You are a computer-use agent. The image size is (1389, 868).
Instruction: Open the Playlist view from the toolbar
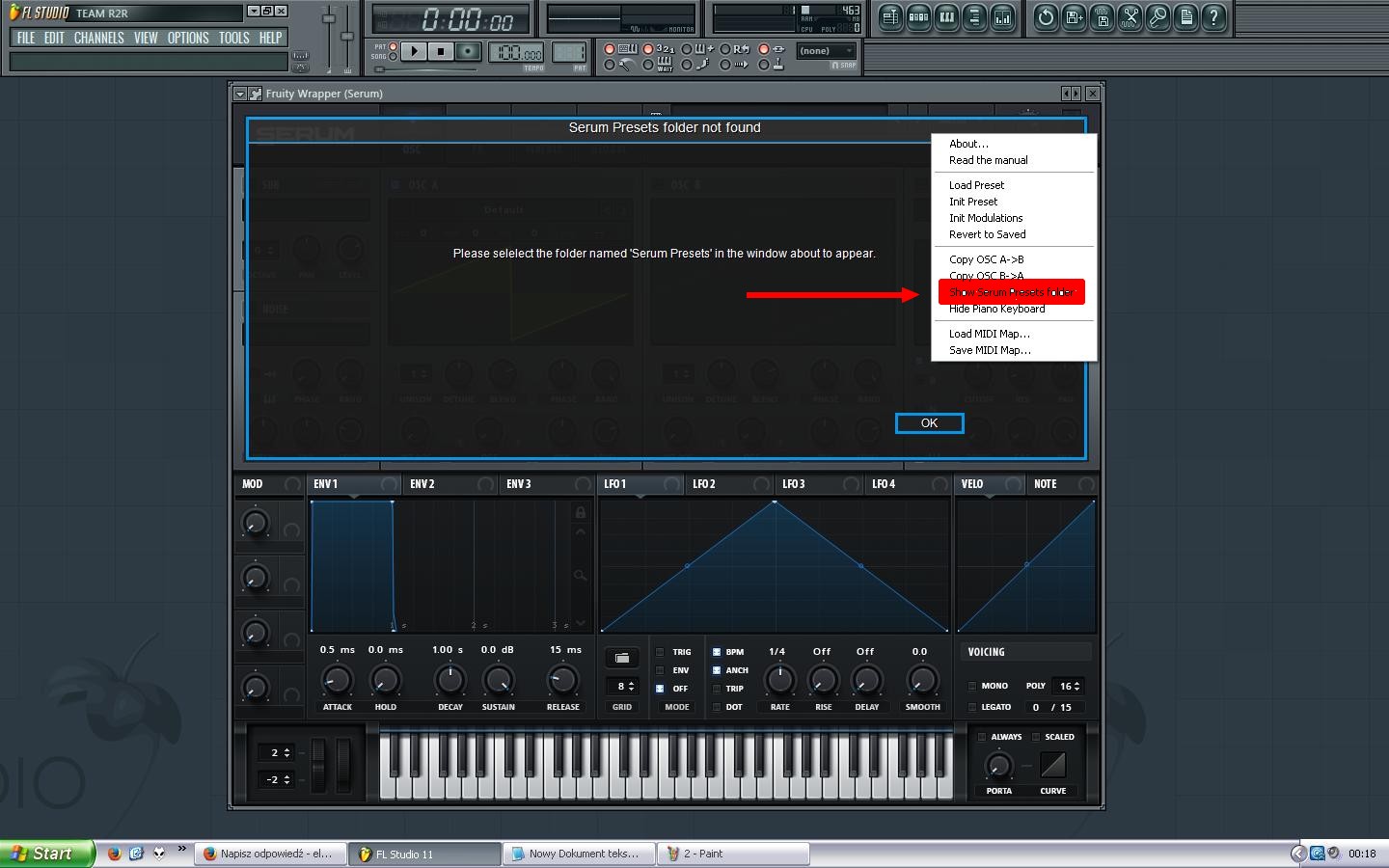tap(890, 17)
